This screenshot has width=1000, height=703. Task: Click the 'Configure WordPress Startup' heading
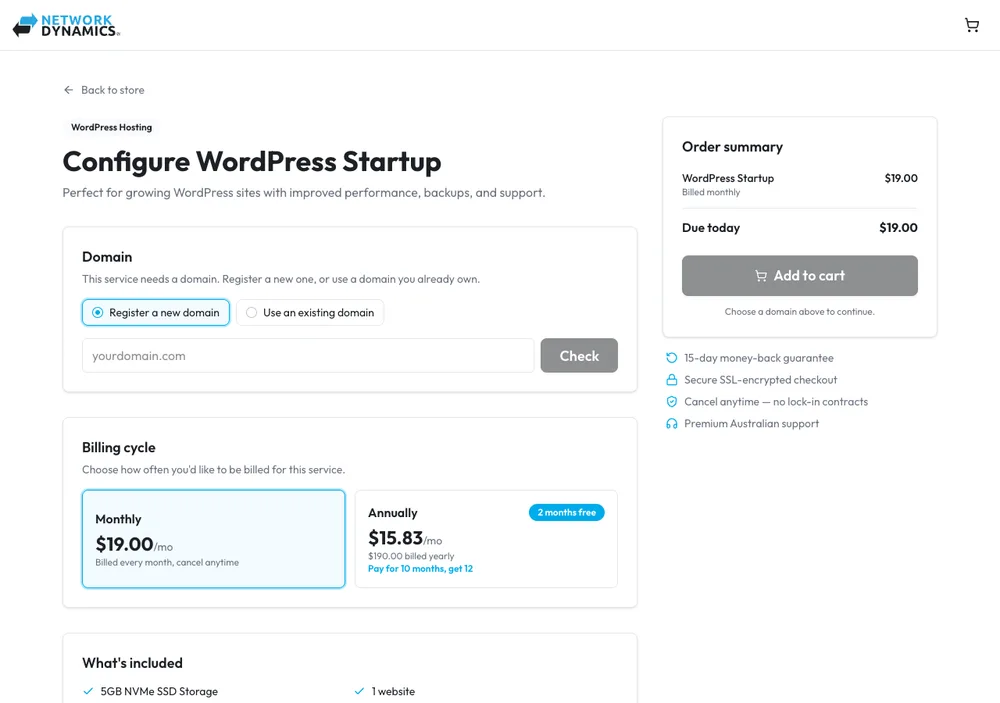coord(252,161)
